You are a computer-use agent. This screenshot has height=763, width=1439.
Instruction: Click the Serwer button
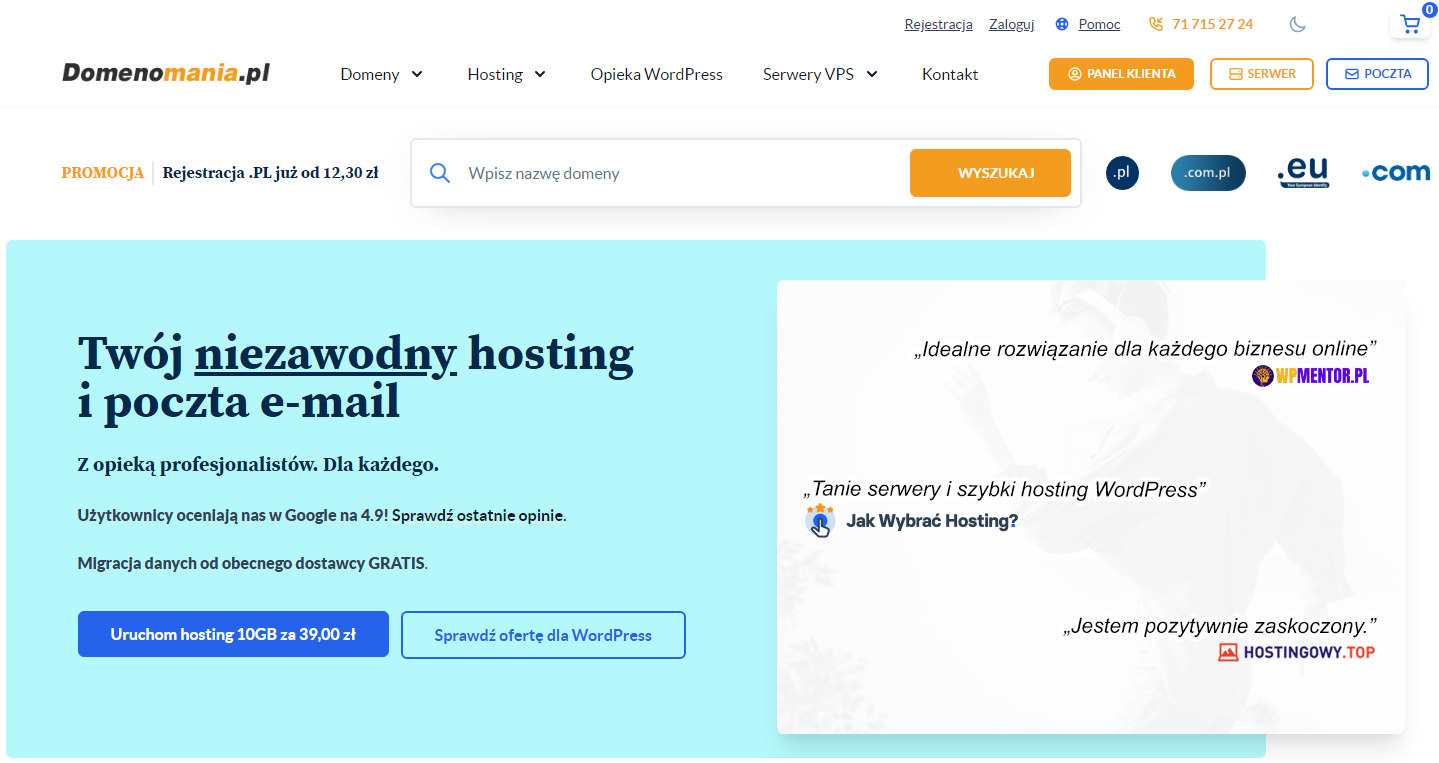point(1262,74)
